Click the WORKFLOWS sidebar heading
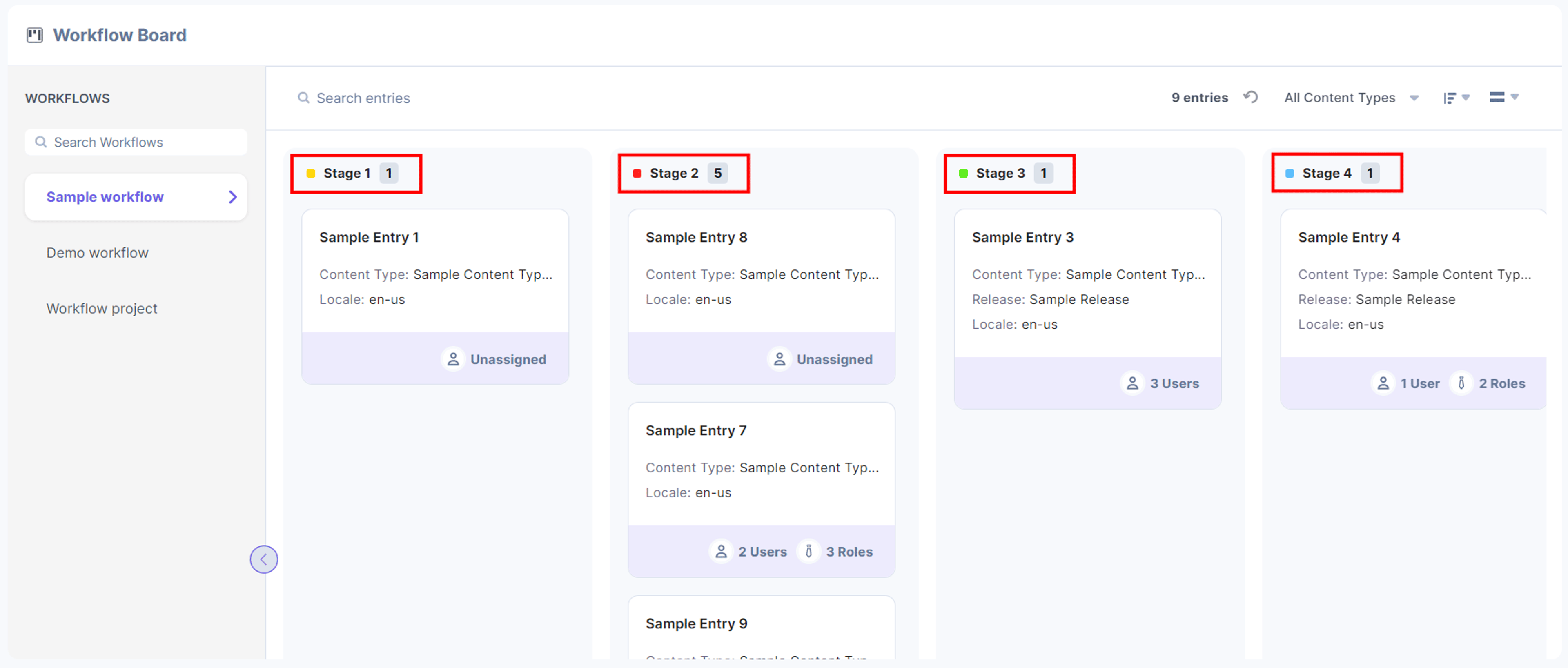 pyautogui.click(x=67, y=99)
